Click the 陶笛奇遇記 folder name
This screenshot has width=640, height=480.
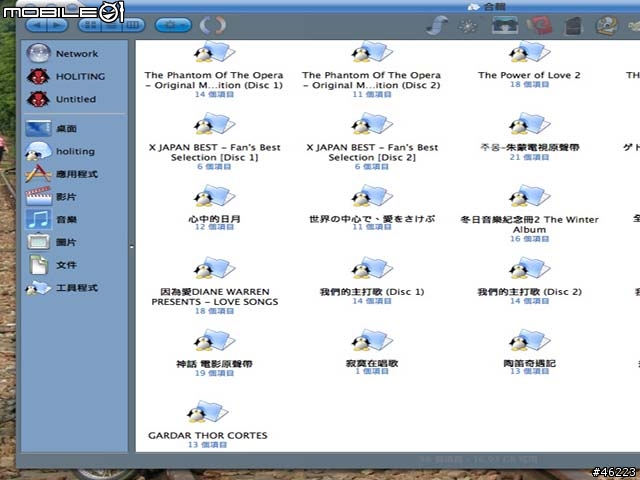[529, 363]
